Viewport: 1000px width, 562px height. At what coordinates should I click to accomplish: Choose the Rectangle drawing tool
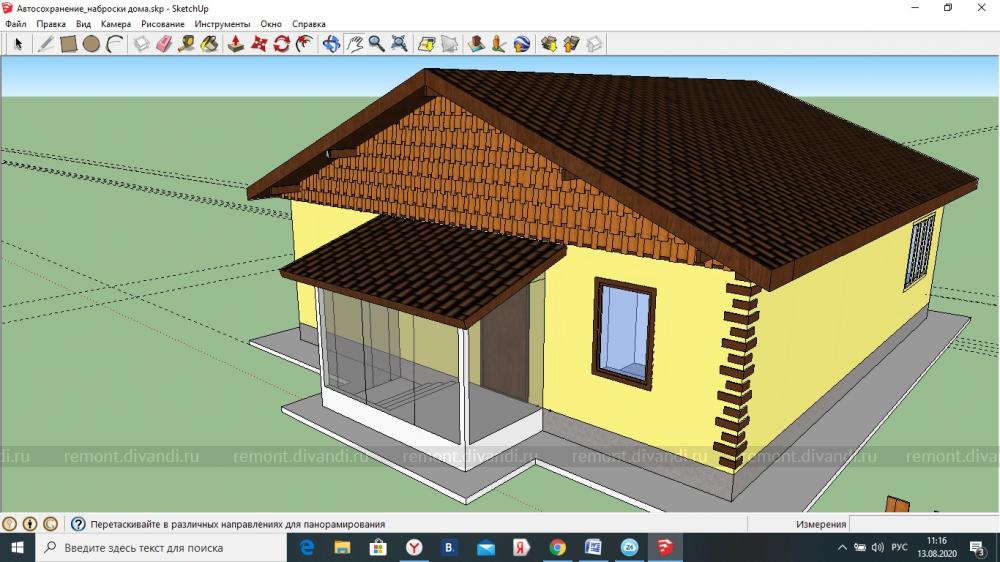pos(69,44)
